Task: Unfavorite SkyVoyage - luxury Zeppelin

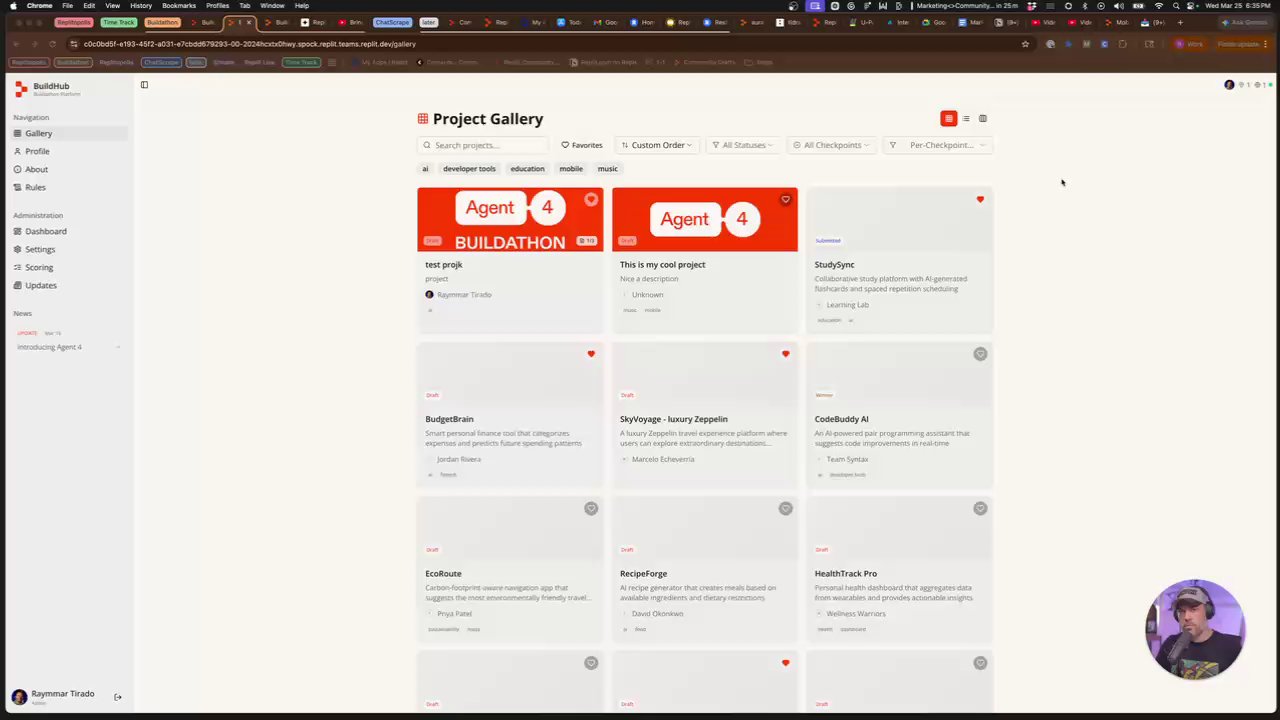Action: pyautogui.click(x=785, y=354)
